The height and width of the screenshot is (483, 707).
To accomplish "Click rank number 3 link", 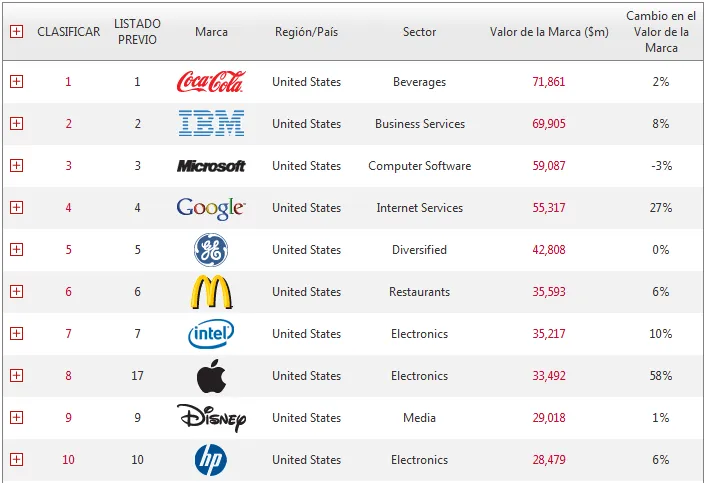I will click(x=68, y=166).
